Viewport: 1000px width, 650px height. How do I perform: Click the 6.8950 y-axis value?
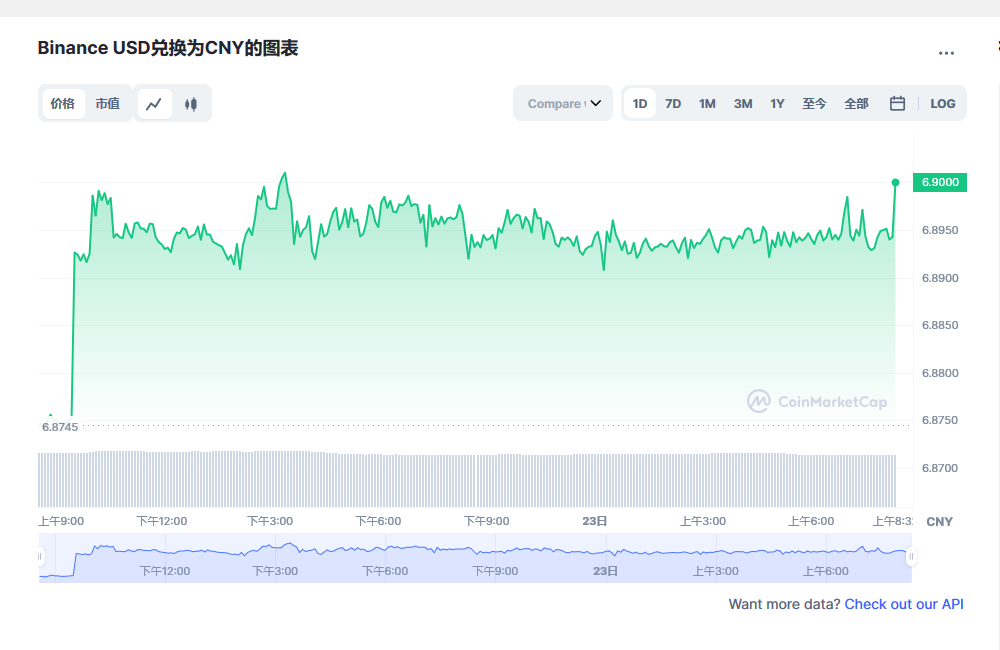(940, 230)
